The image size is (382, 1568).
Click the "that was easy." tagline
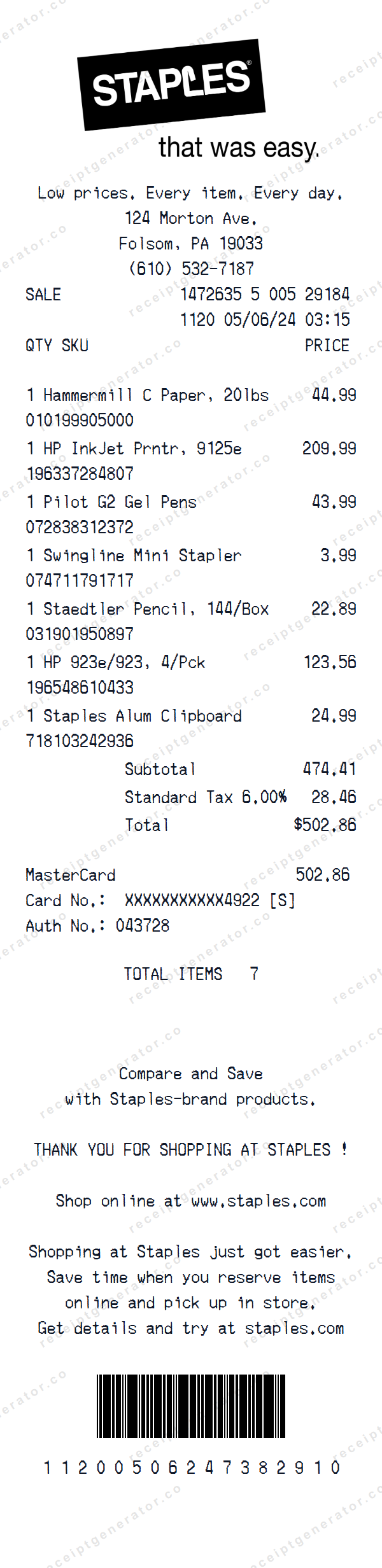click(238, 148)
